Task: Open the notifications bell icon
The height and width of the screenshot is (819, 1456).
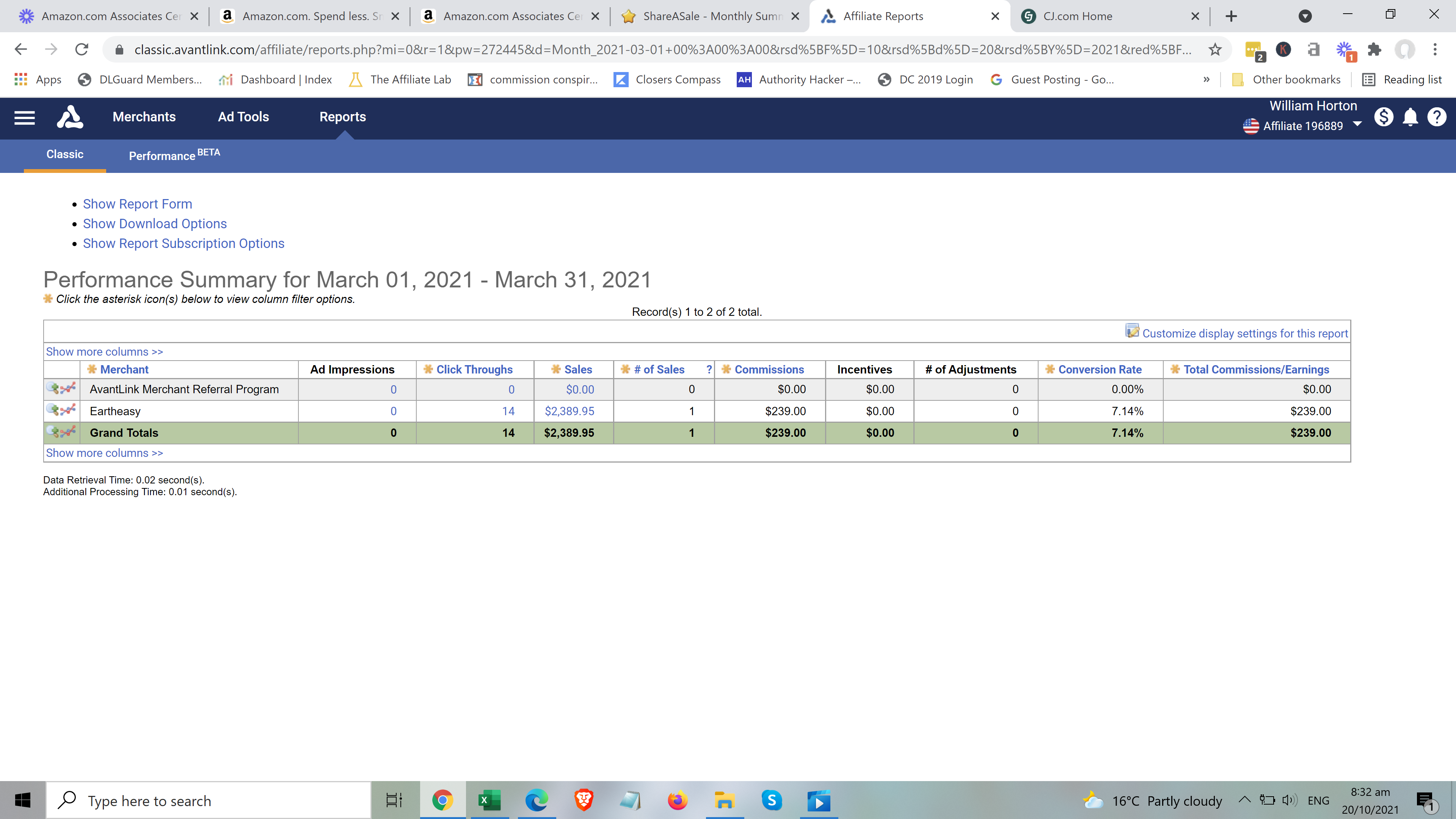Action: 1410,117
